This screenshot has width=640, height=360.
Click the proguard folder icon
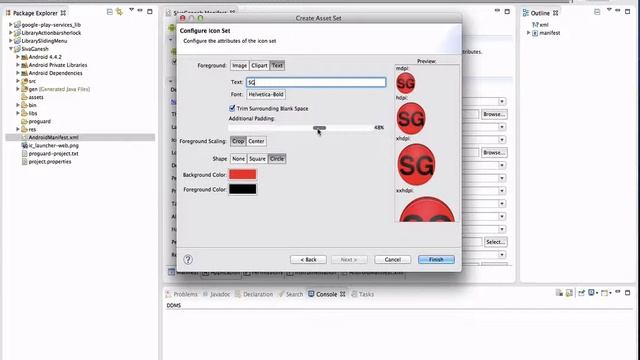[24, 121]
